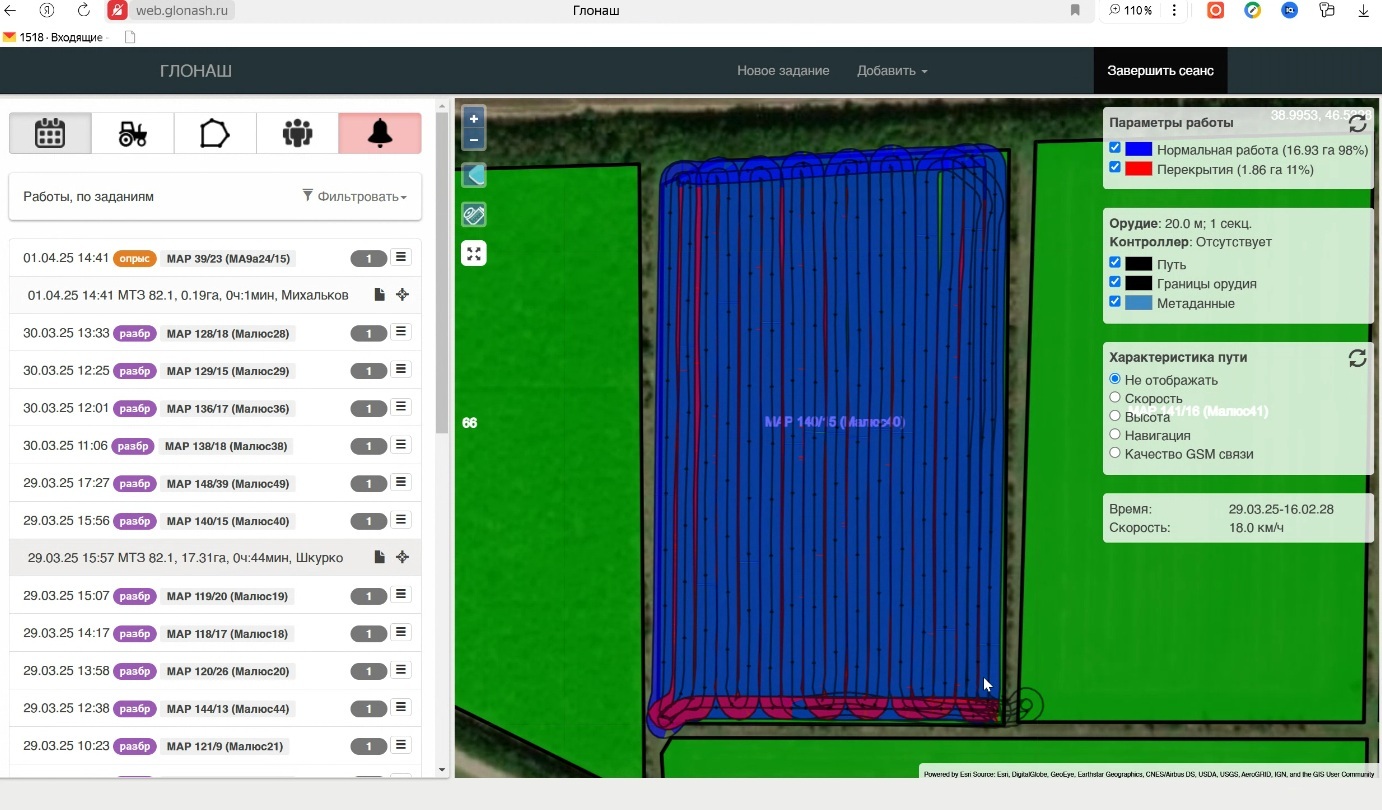Open the Новое задание menu item
Image resolution: width=1382 pixels, height=810 pixels.
783,71
